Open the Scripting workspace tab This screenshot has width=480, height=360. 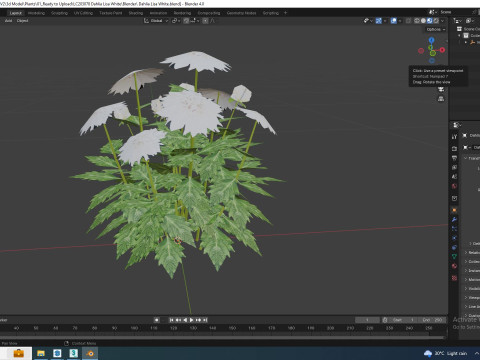[270, 13]
